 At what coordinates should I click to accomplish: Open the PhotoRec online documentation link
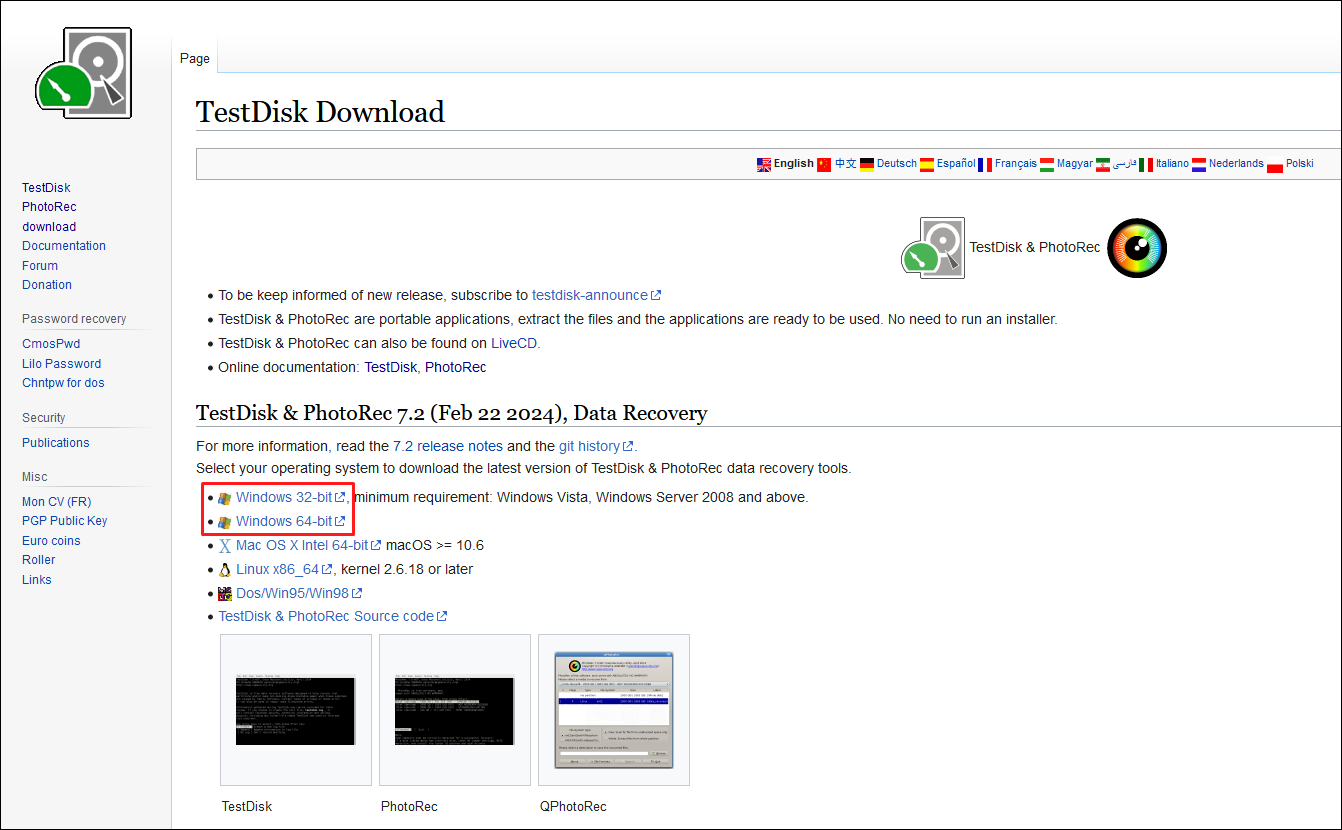456,368
